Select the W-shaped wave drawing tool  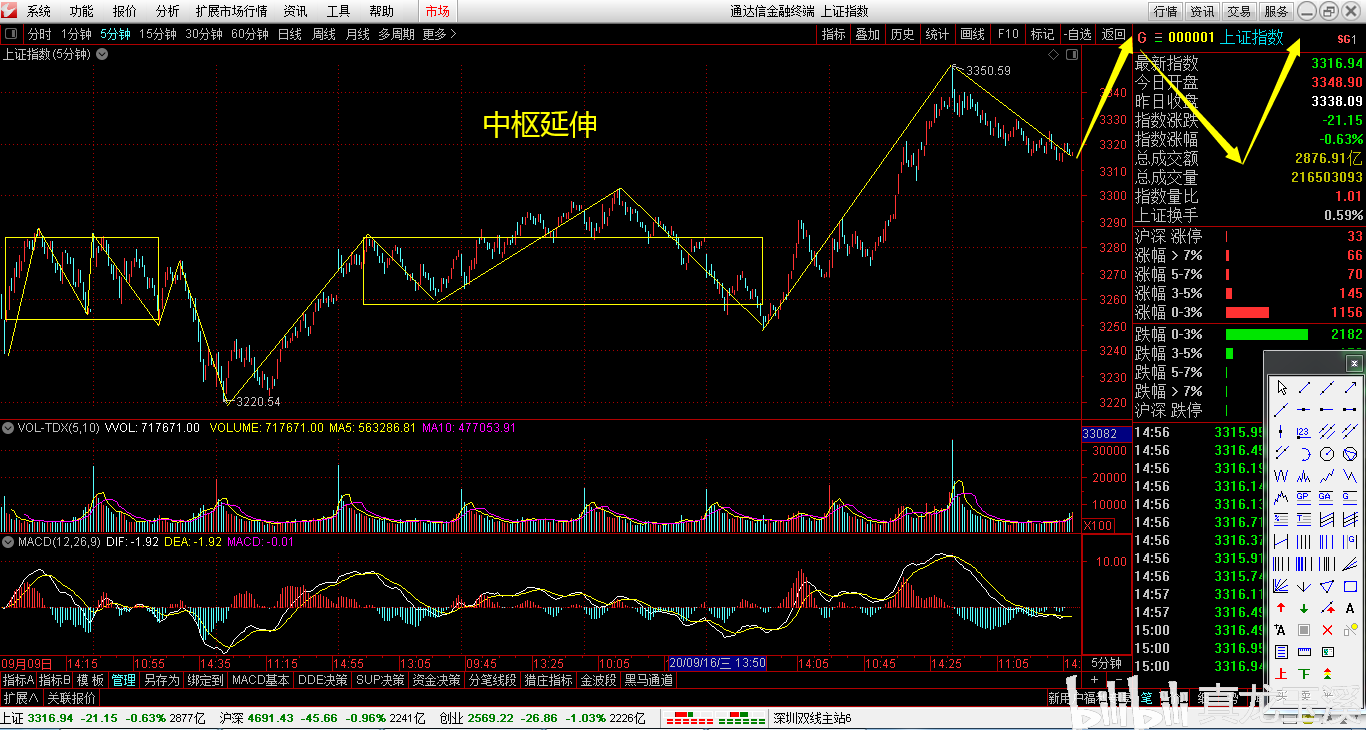pyautogui.click(x=1281, y=475)
